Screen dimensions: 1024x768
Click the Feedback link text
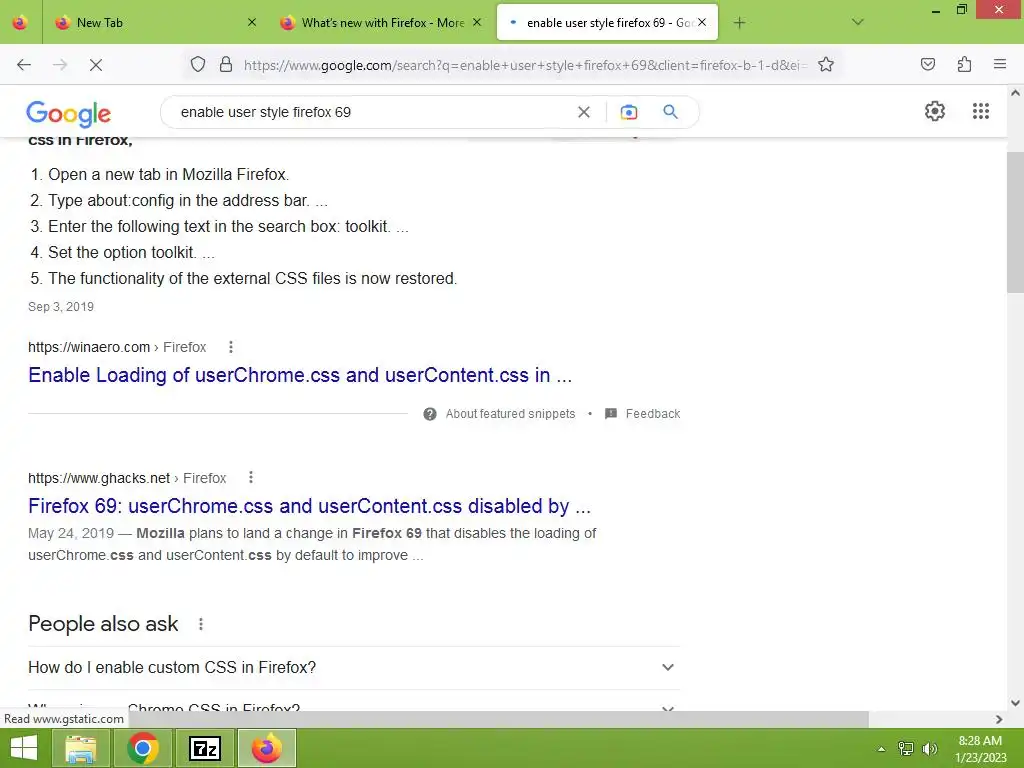click(652, 414)
